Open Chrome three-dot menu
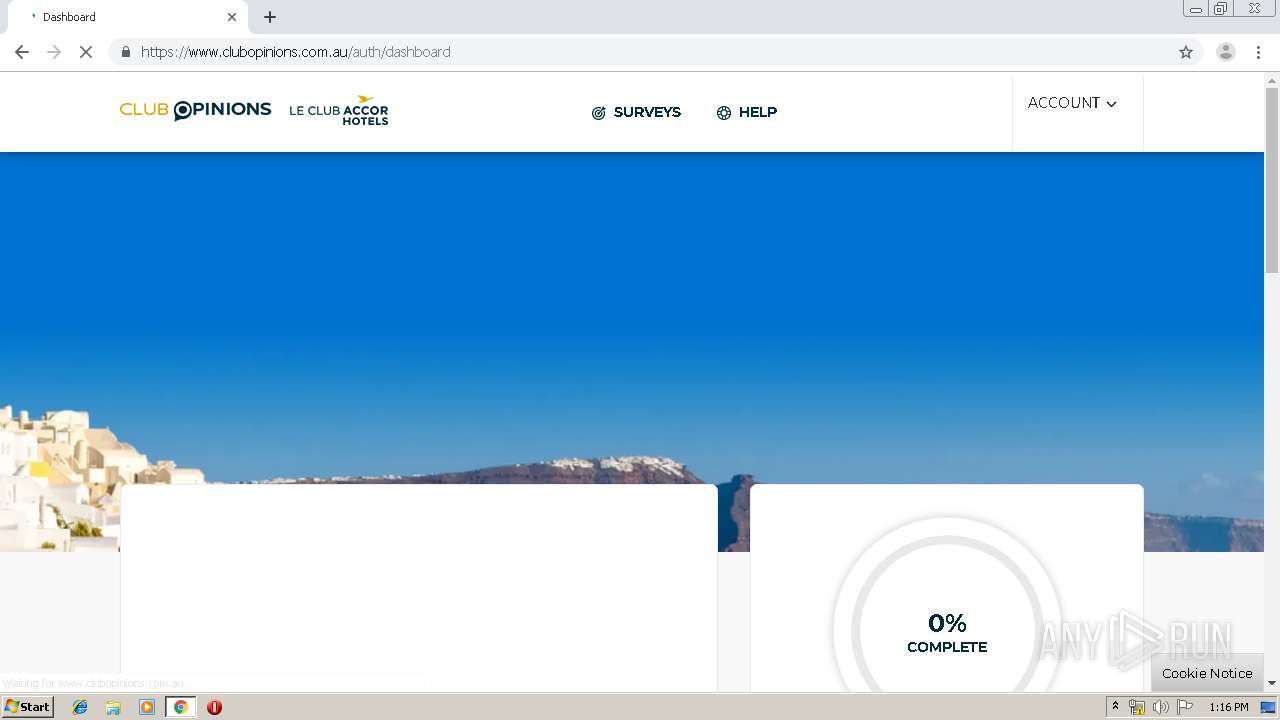 pos(1258,52)
